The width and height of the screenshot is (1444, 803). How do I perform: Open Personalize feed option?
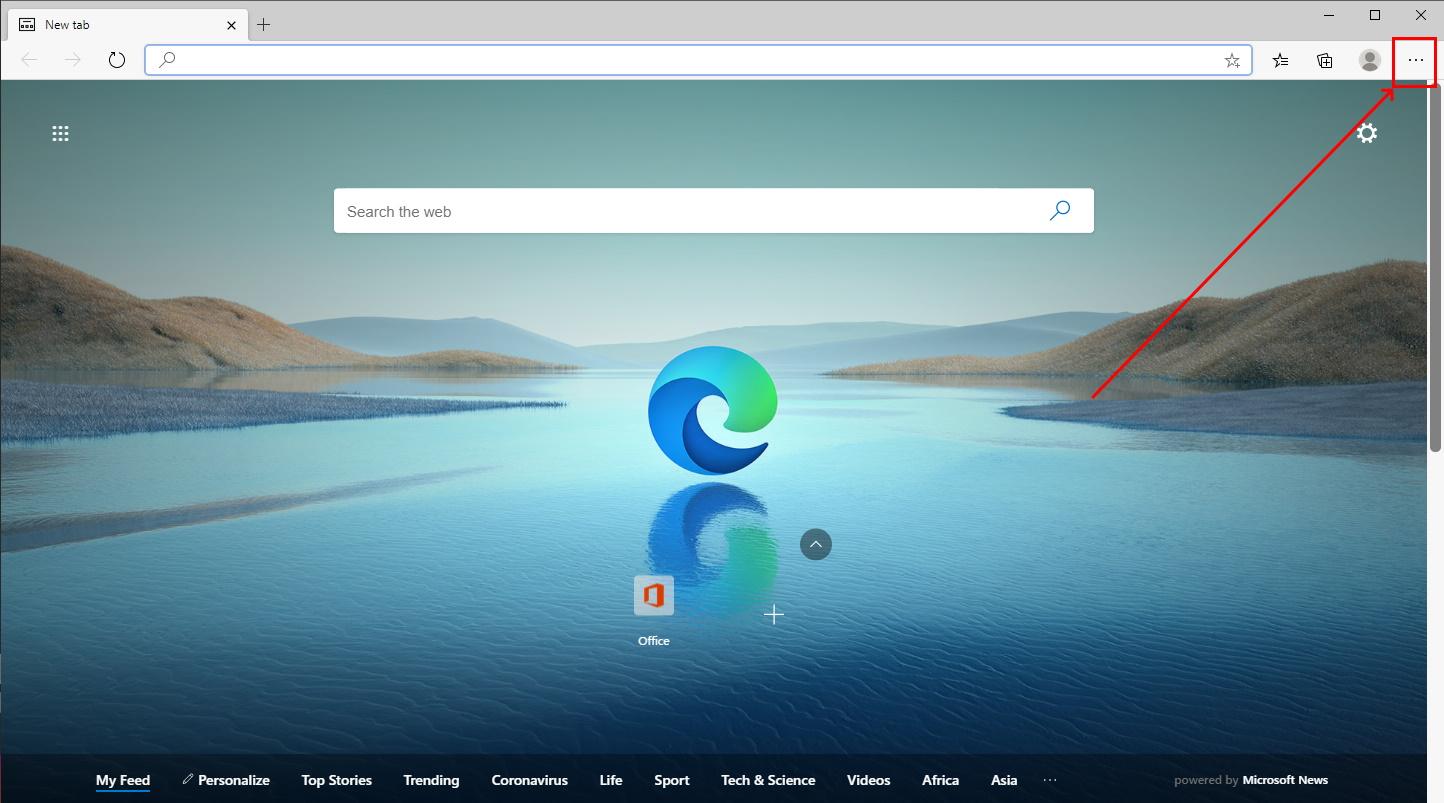point(226,780)
